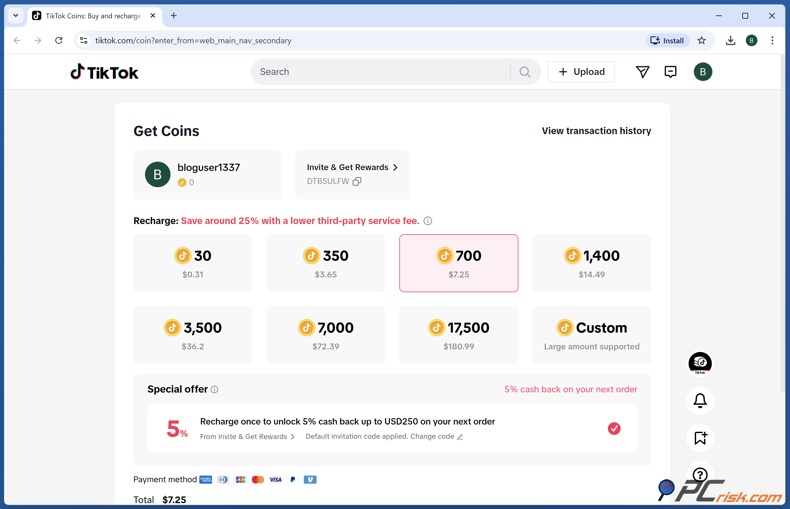
Task: Click the edit pencil beside Change code
Action: point(460,437)
